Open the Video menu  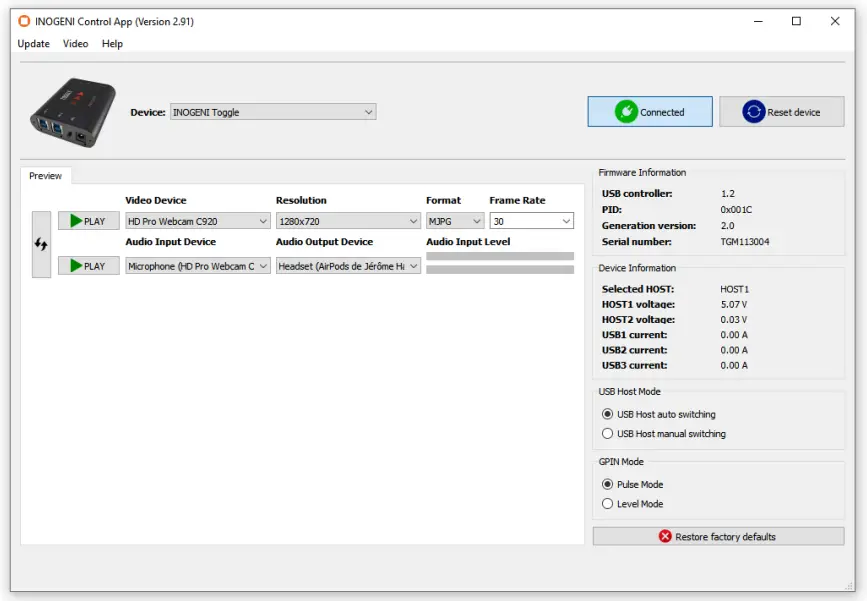tap(75, 43)
